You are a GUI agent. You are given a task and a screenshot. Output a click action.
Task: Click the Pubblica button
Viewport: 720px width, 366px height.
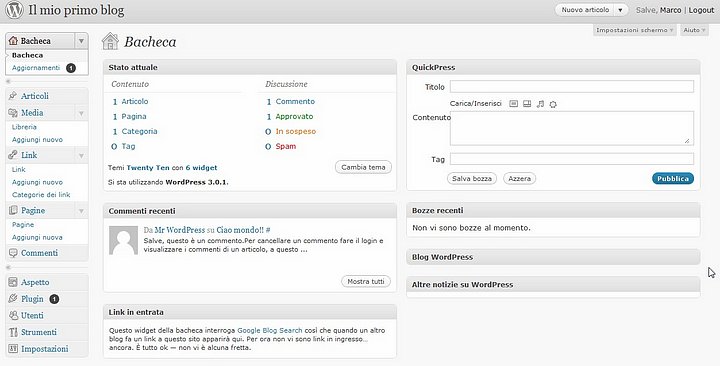coord(673,179)
